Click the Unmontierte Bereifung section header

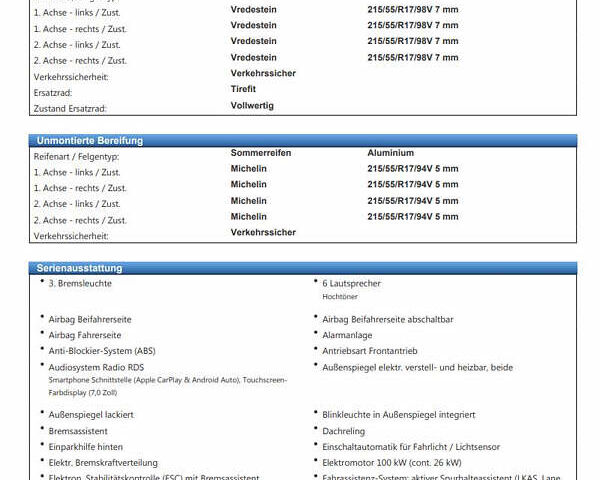(90, 141)
